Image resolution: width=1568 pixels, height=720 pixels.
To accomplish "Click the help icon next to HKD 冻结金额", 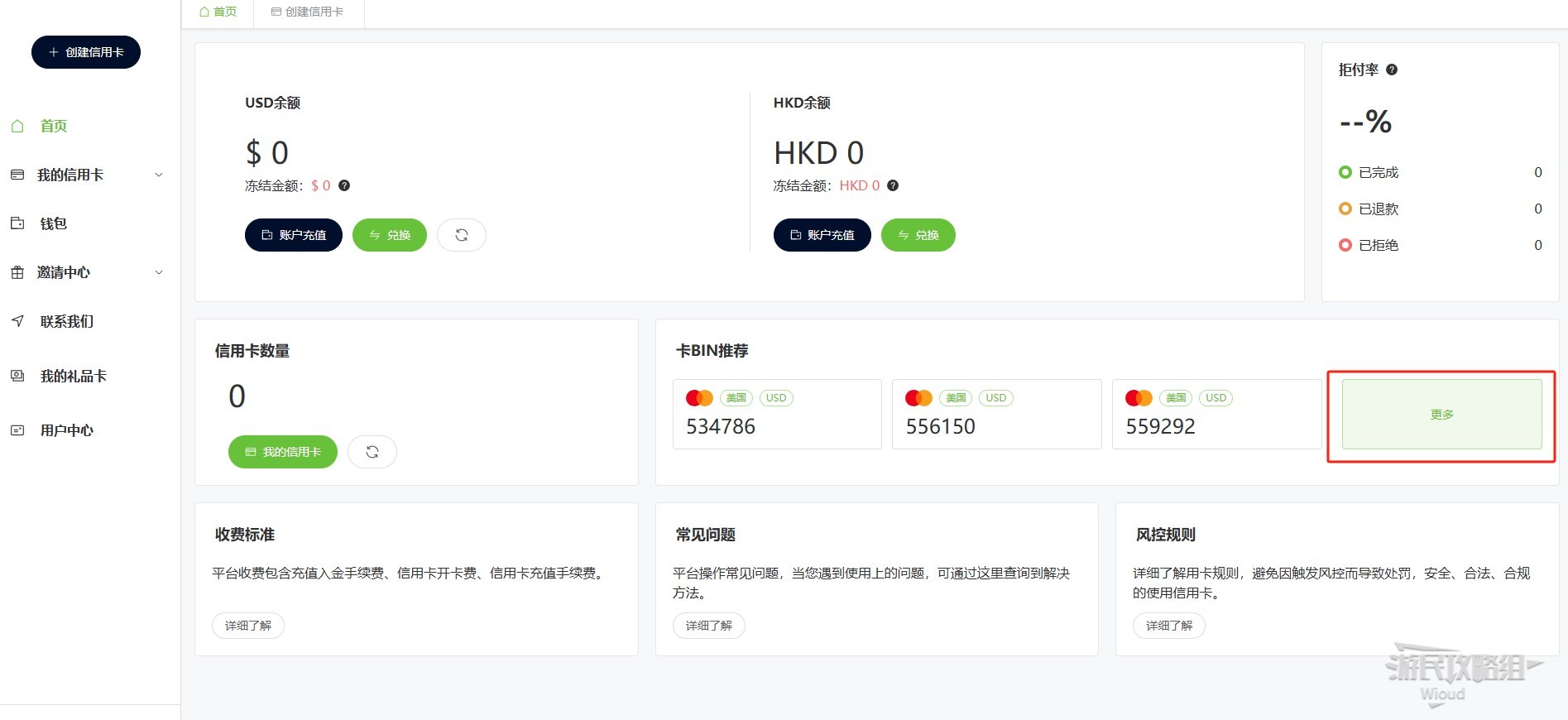I will point(893,185).
